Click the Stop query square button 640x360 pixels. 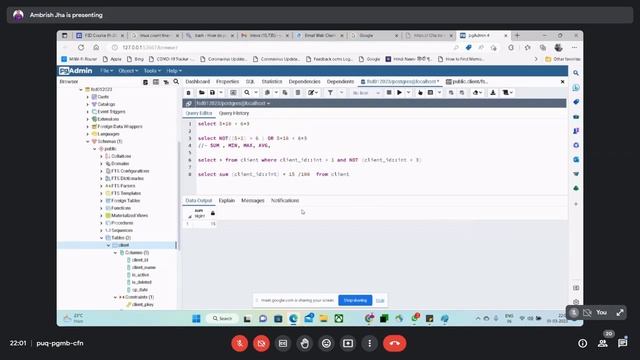pyautogui.click(x=389, y=93)
